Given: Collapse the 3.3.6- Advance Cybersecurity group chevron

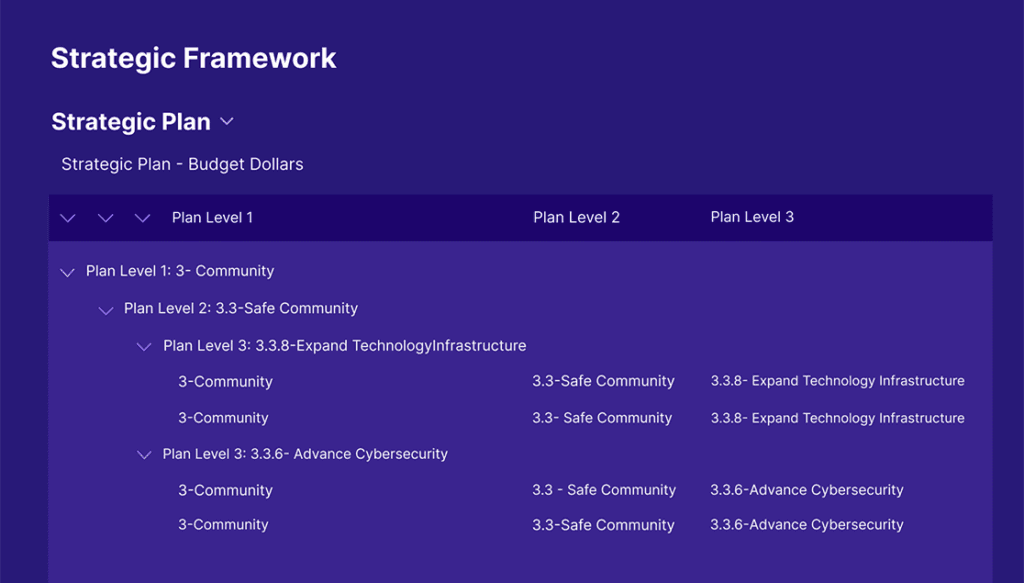Looking at the screenshot, I should [144, 455].
